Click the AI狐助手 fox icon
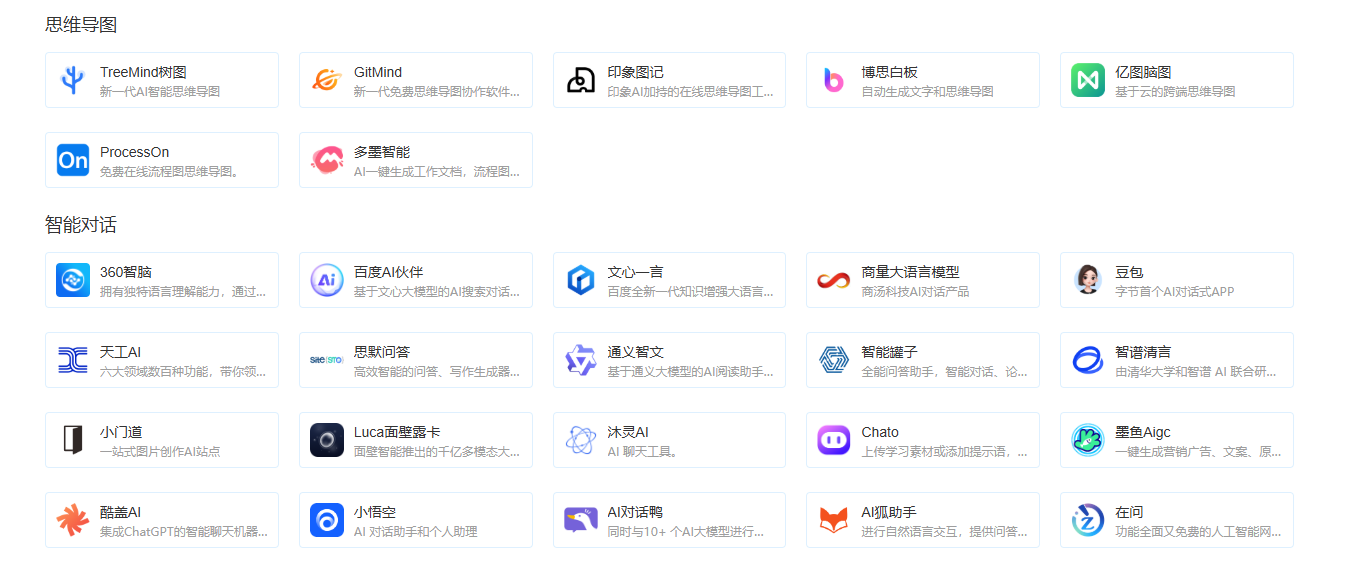The height and width of the screenshot is (575, 1351). point(834,520)
